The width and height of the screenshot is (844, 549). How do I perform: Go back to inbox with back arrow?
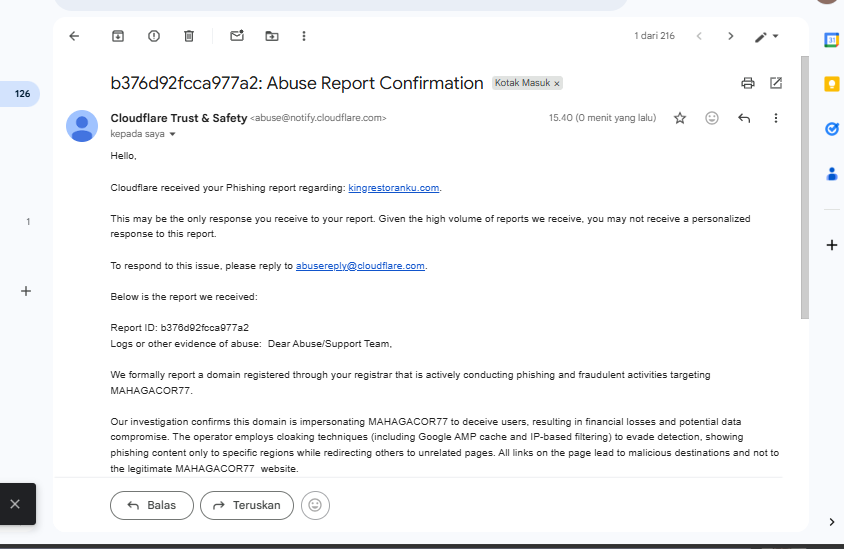pyautogui.click(x=74, y=36)
